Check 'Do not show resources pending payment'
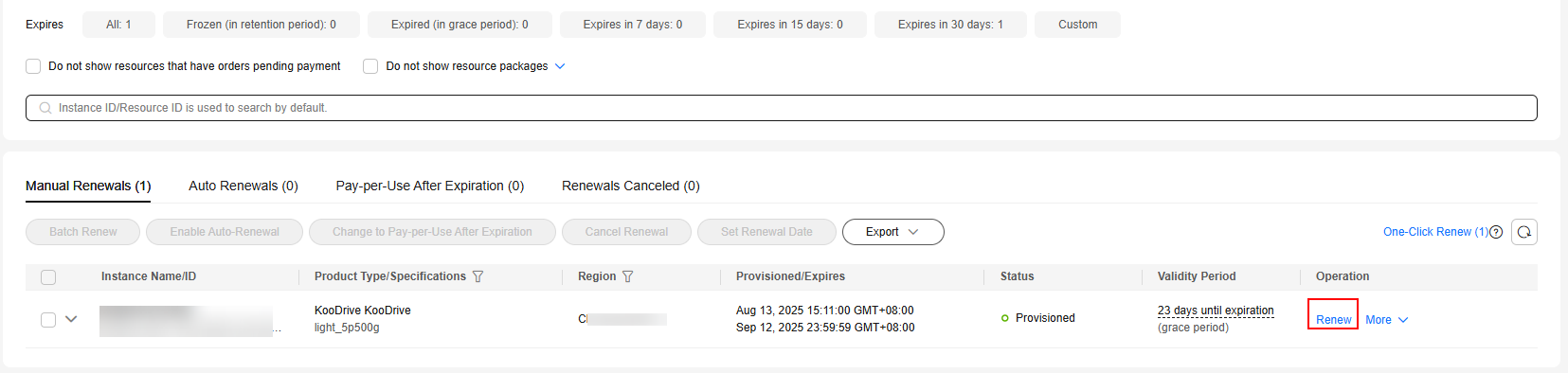The height and width of the screenshot is (373, 1568). (x=33, y=66)
